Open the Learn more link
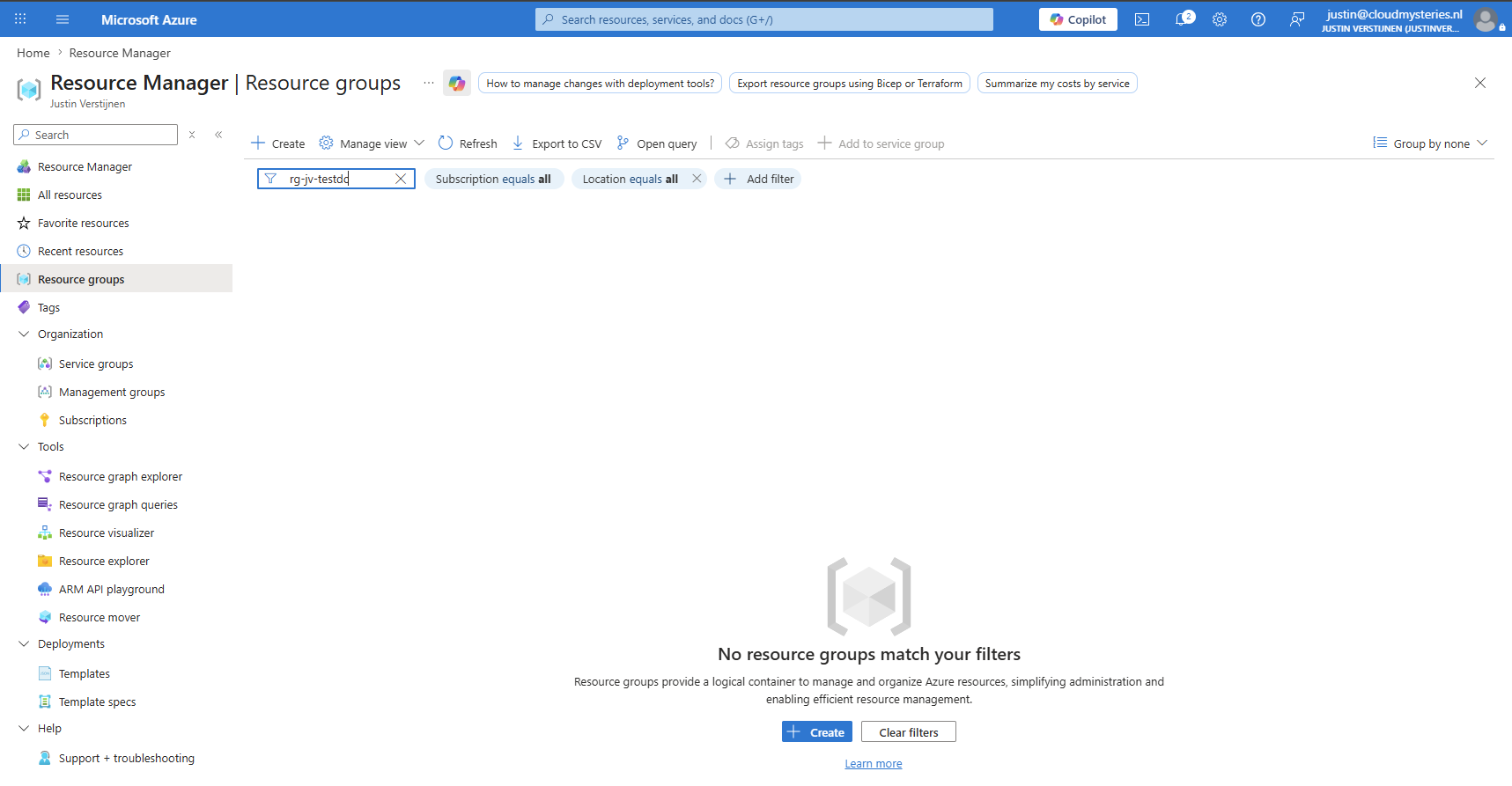The image size is (1512, 786). point(874,764)
